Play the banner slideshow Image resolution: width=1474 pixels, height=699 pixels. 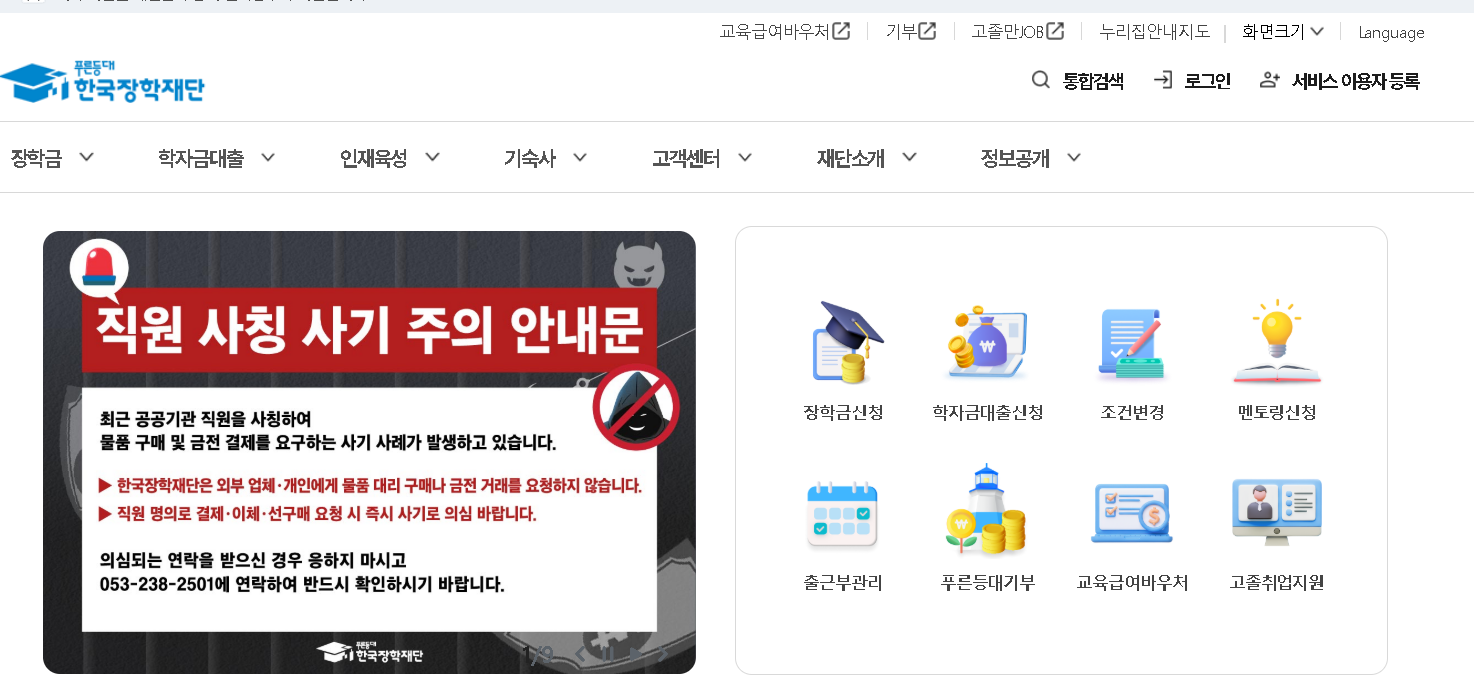[636, 654]
